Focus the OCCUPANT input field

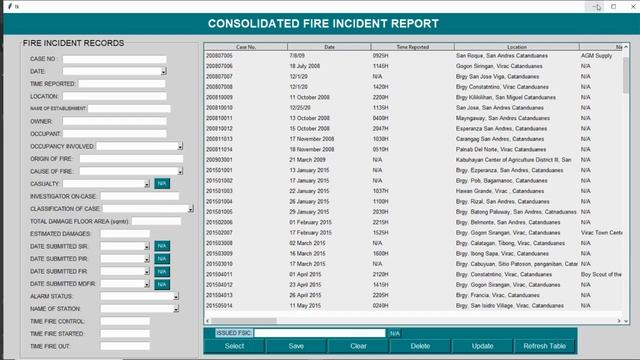[115, 134]
